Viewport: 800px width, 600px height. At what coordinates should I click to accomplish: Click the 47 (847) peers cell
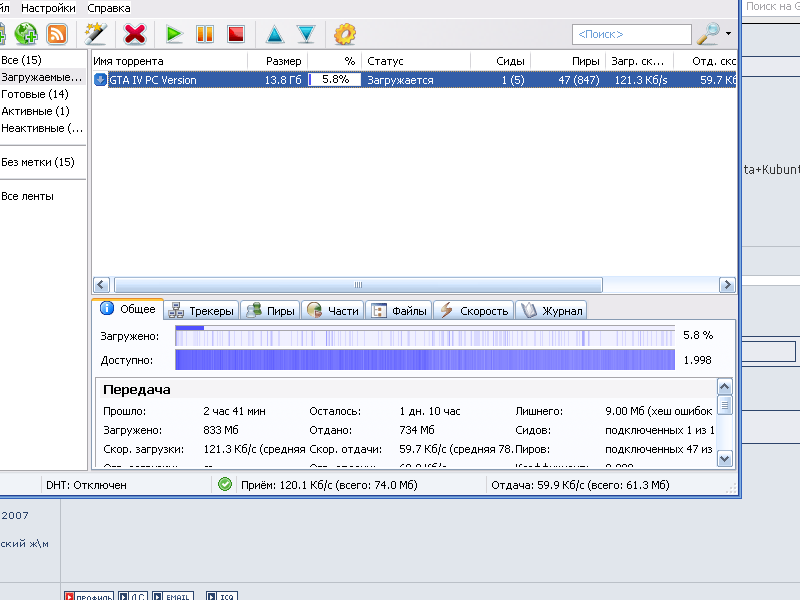579,80
